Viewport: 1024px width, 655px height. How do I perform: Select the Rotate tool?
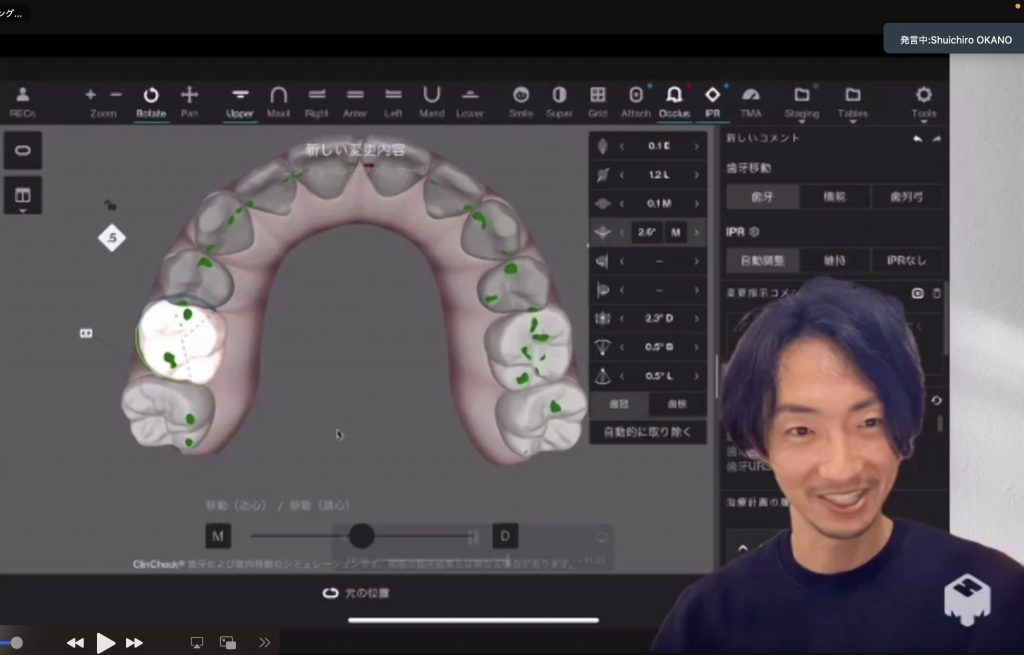151,102
